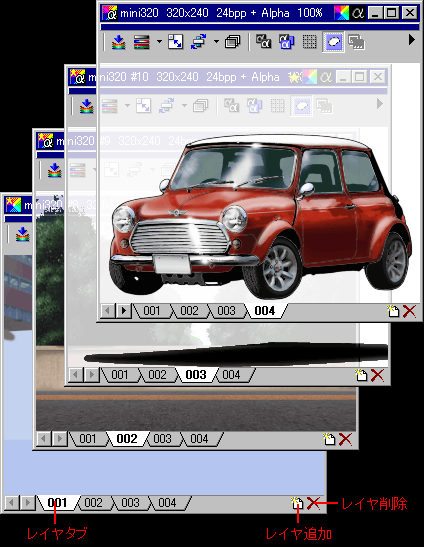The height and width of the screenshot is (547, 424).
Task: Toggle the faded ellipse selection icon in #10 toolbar
Action: click(x=301, y=106)
